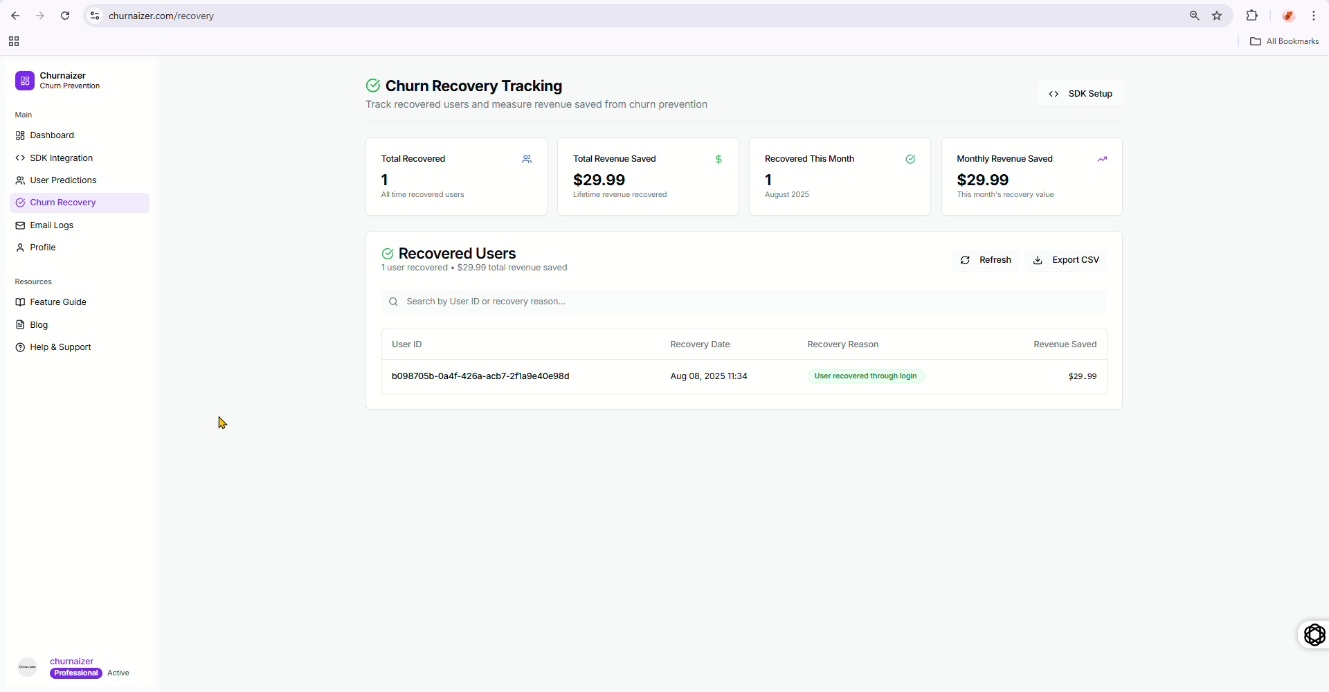Open the Profile page

click(x=42, y=247)
